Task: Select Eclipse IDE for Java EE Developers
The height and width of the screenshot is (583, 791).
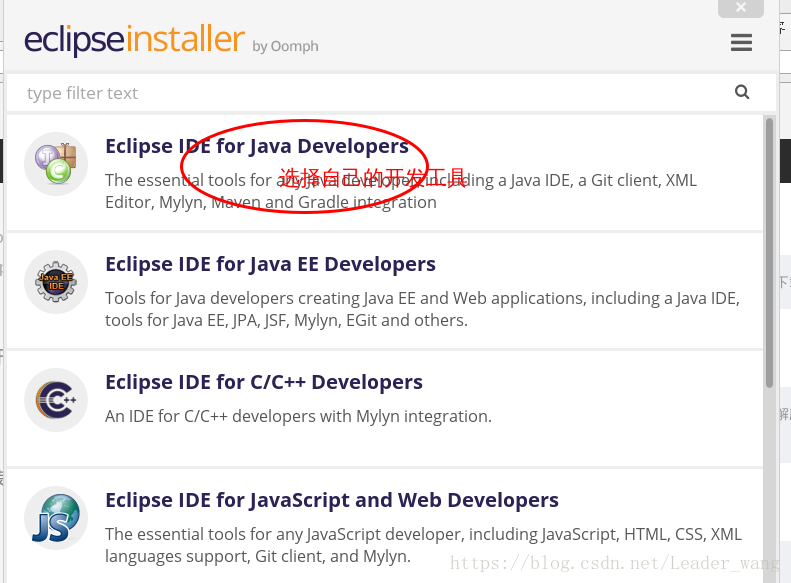Action: click(270, 264)
